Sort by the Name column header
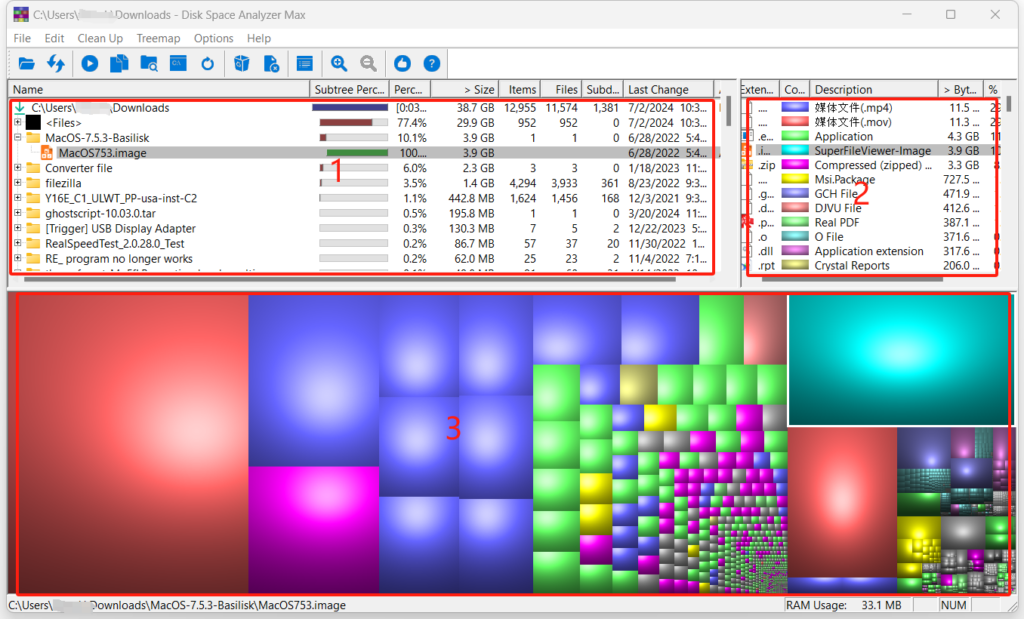1024x619 pixels. [x=159, y=89]
